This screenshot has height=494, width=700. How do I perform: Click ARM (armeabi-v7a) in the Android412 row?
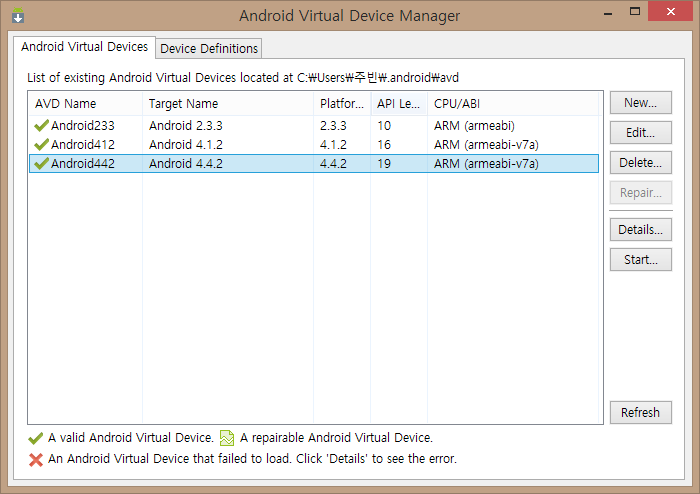[486, 145]
